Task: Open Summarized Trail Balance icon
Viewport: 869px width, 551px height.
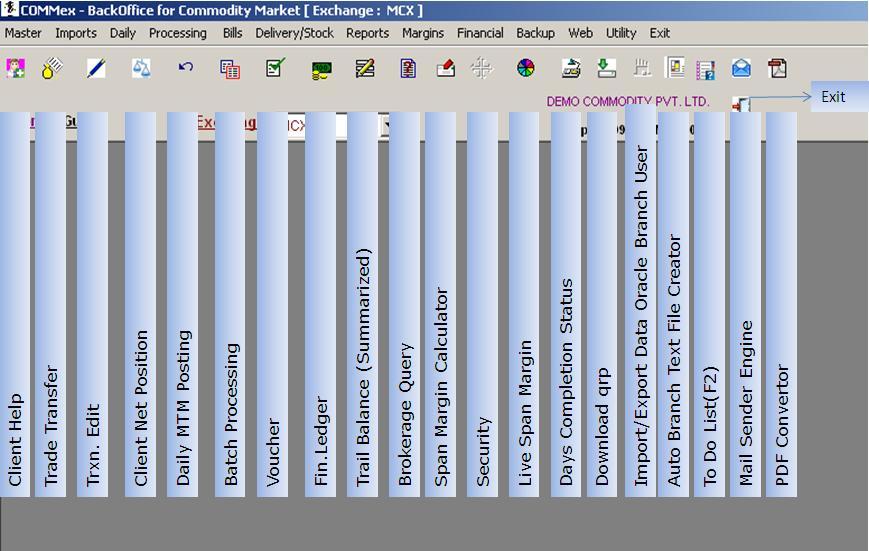Action: 365,68
